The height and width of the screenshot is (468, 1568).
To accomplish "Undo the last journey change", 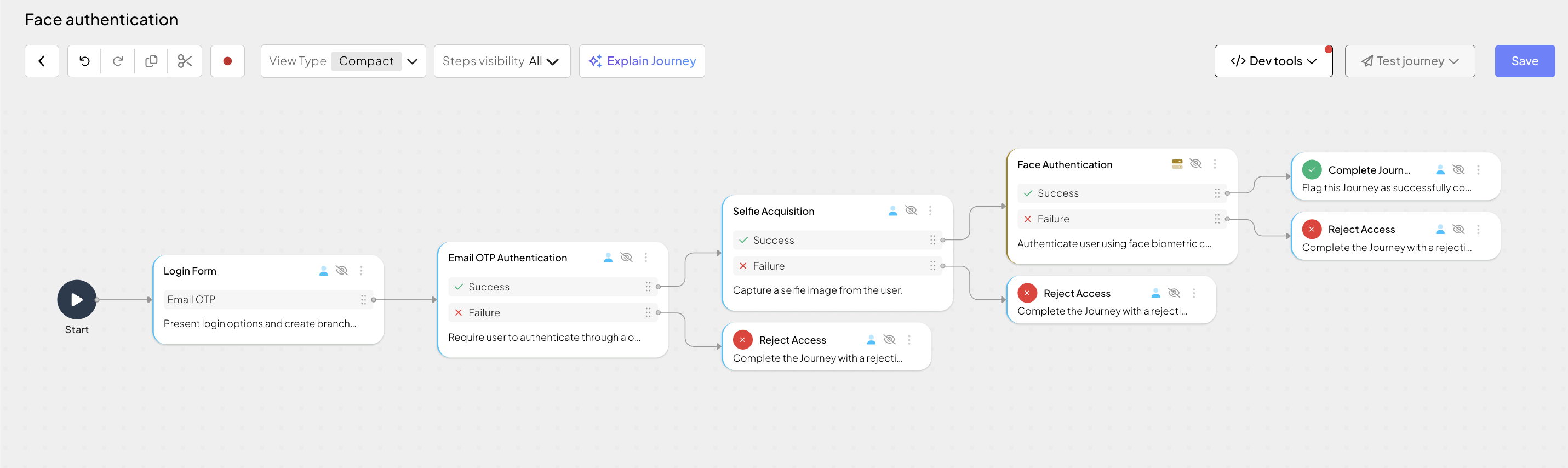I will pos(84,61).
